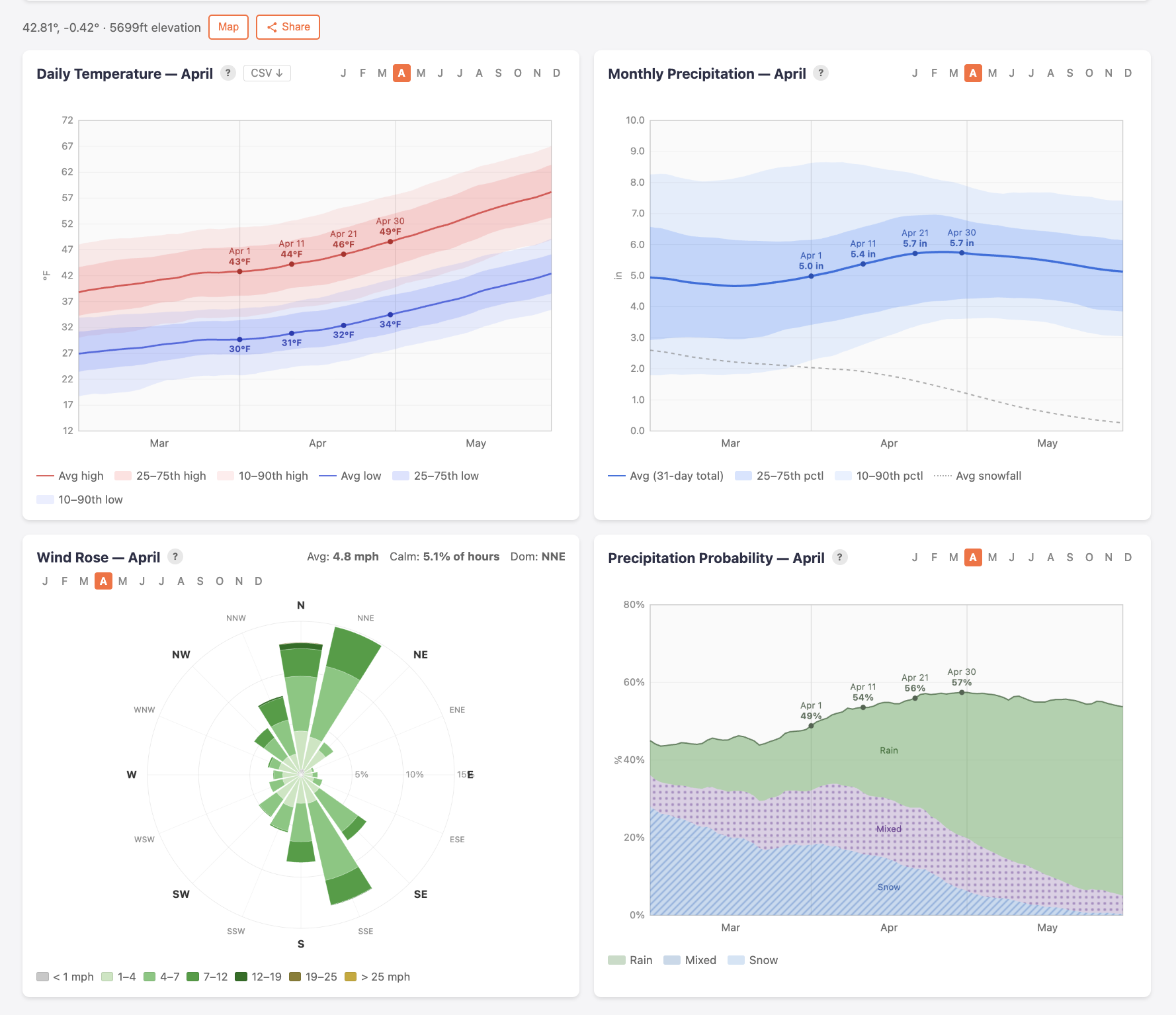Open help for Daily Temperature chart

(x=228, y=73)
